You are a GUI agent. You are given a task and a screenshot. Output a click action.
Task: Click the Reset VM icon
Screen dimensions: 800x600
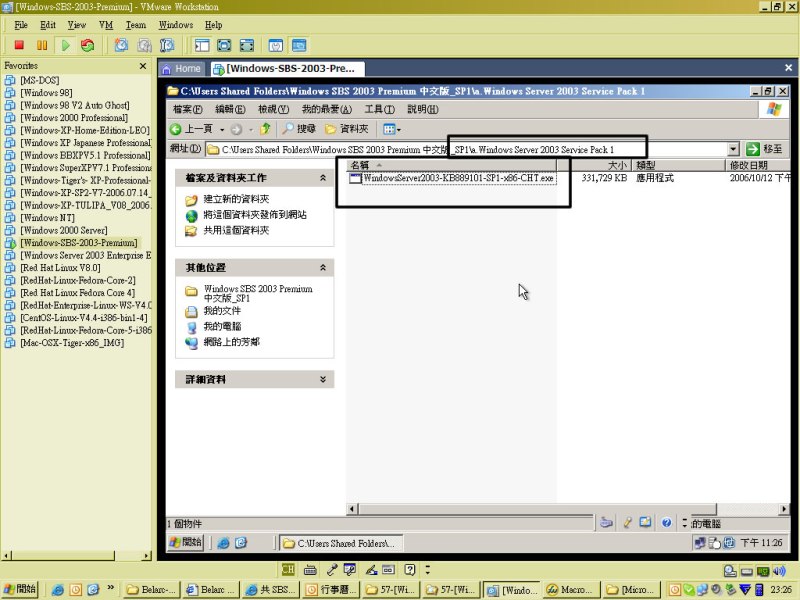coord(88,45)
